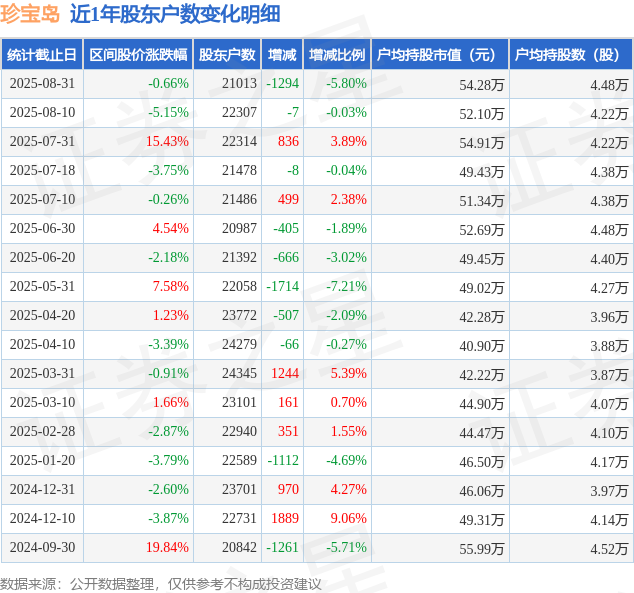Click the date cell 2024-12-10

(x=42, y=518)
